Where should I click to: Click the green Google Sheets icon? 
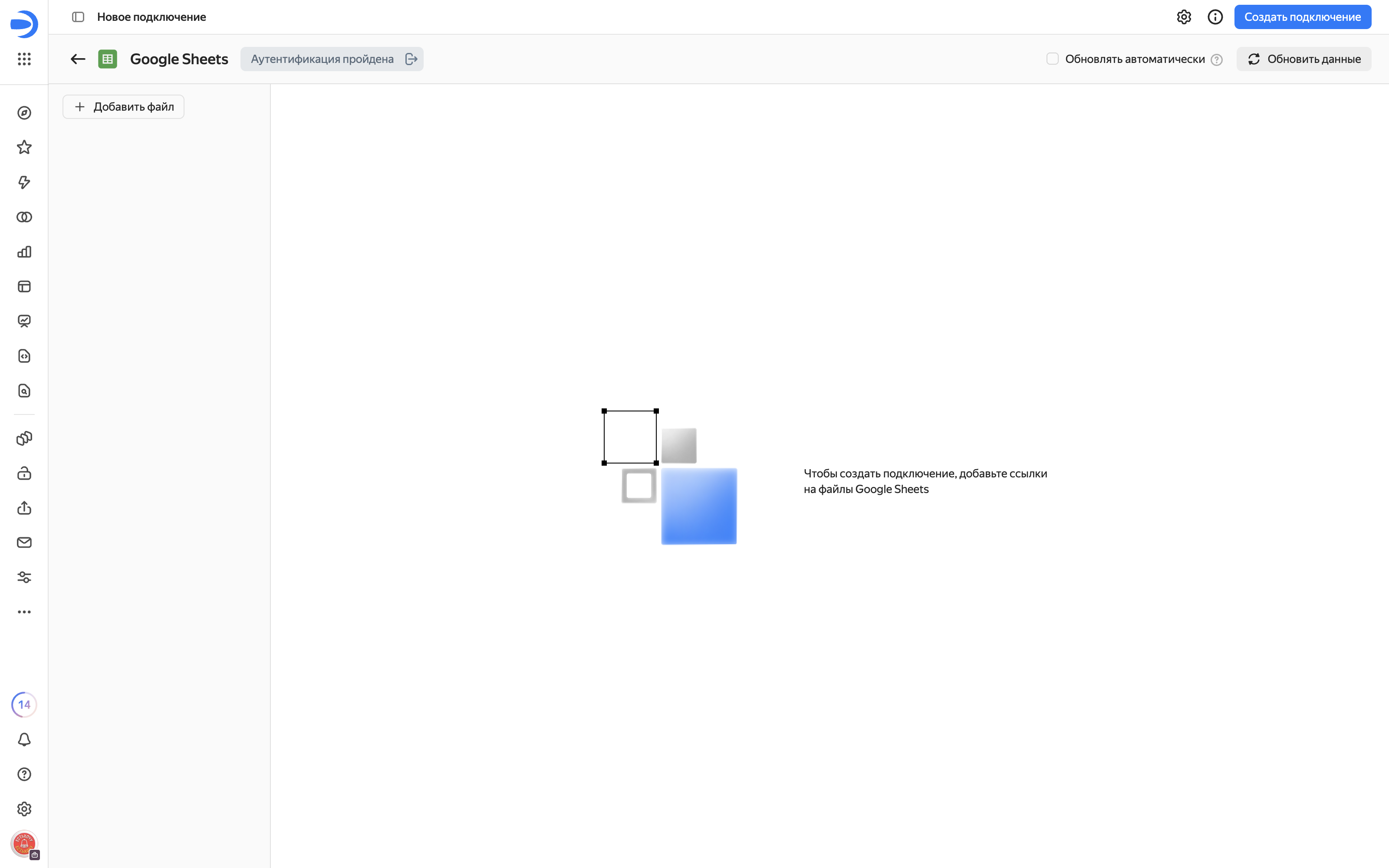pos(108,59)
